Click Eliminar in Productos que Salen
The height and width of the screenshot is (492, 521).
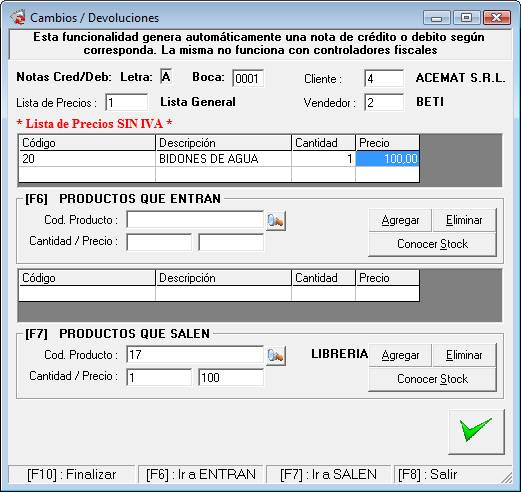coord(464,355)
